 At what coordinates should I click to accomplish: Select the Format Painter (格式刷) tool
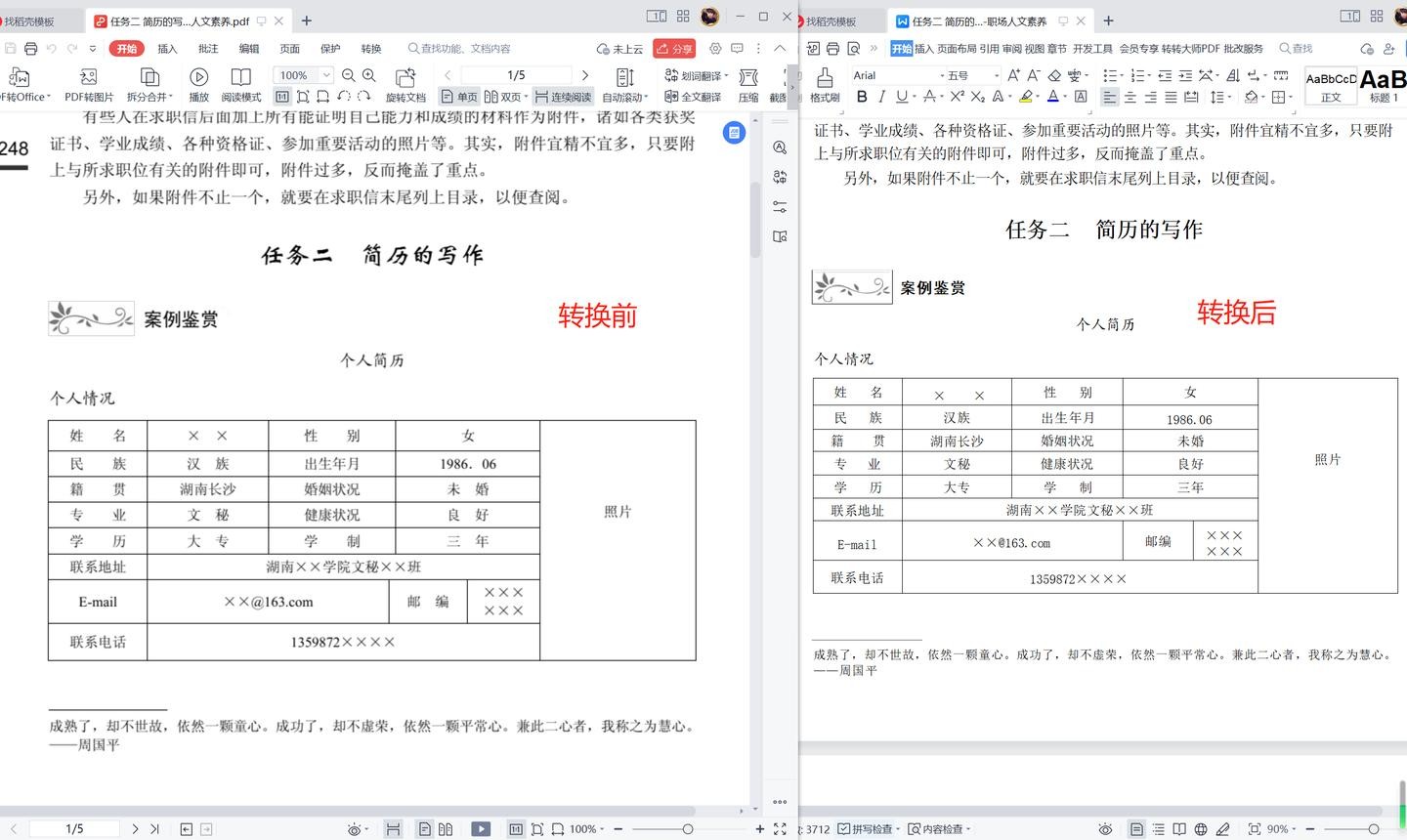825,84
